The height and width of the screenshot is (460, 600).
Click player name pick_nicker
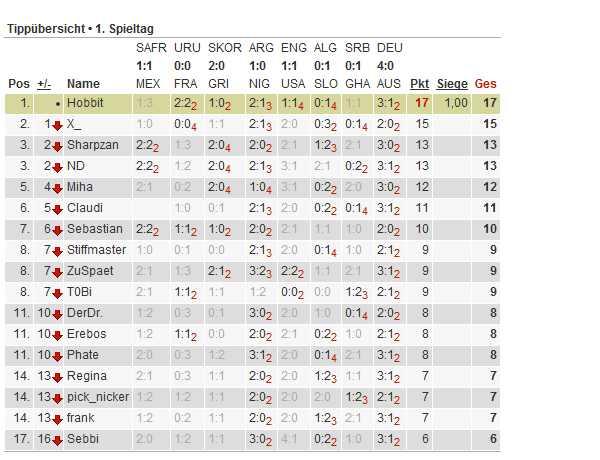(98, 397)
